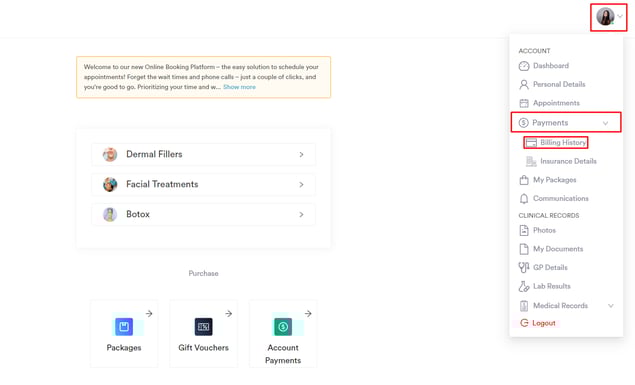
Task: Expand the Medical Records chevron
Action: point(611,306)
